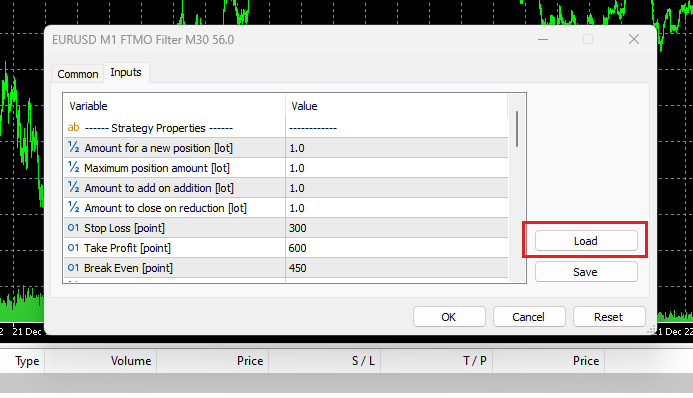Confirm the dialog with OK
693x398 pixels.
click(x=449, y=317)
